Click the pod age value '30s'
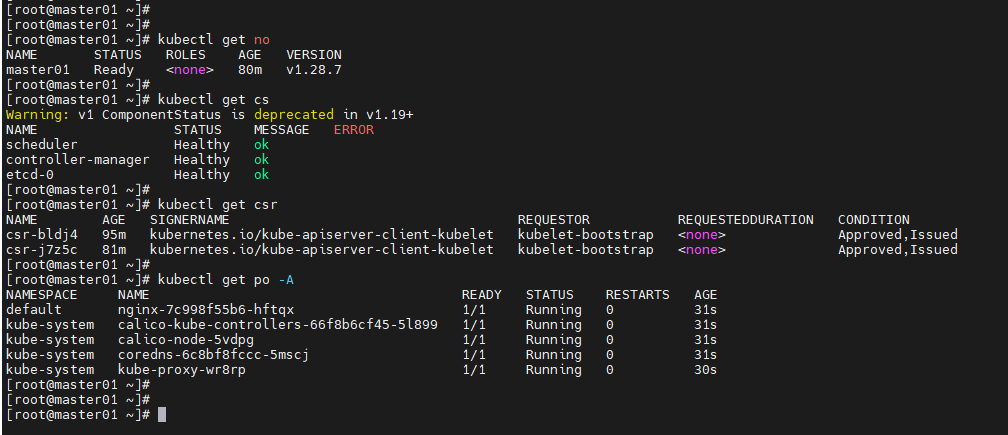 coord(705,369)
